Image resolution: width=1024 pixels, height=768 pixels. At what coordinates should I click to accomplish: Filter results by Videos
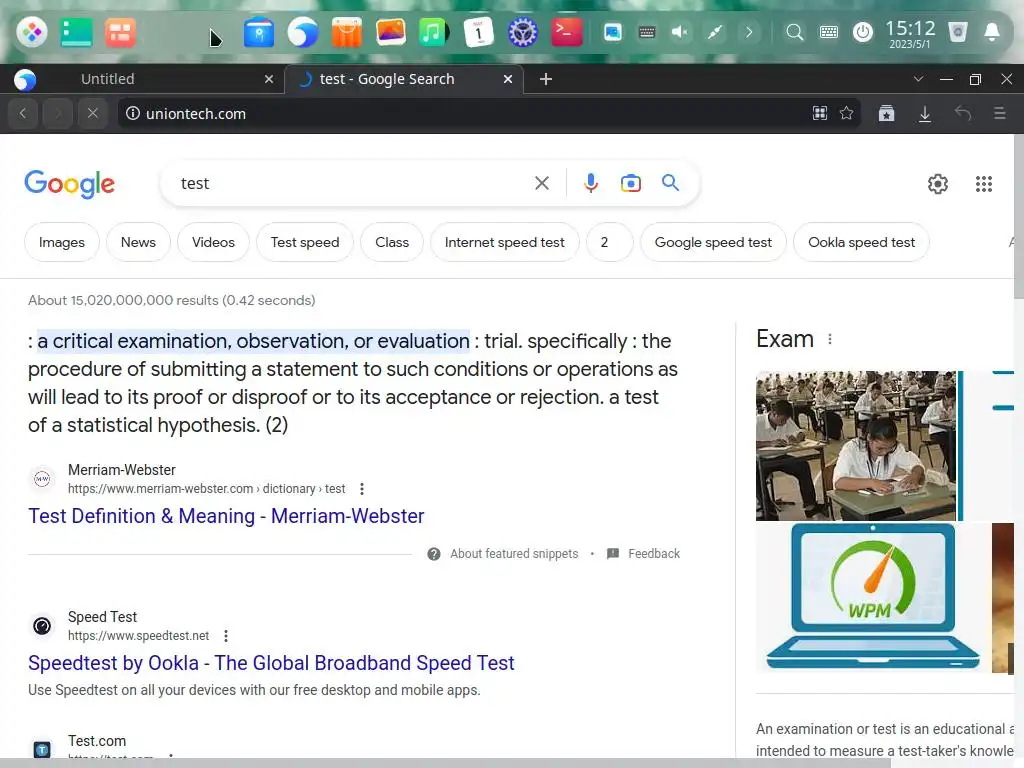214,242
